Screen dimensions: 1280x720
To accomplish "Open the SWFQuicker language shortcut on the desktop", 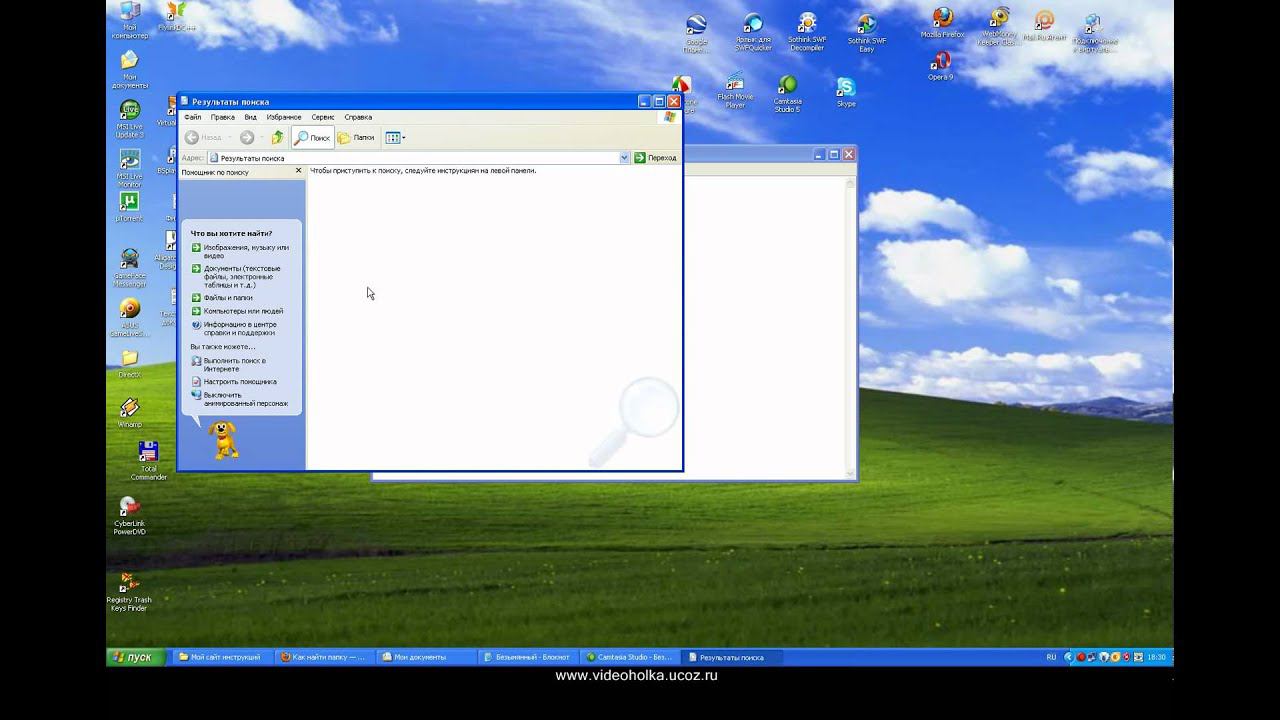I will [753, 32].
